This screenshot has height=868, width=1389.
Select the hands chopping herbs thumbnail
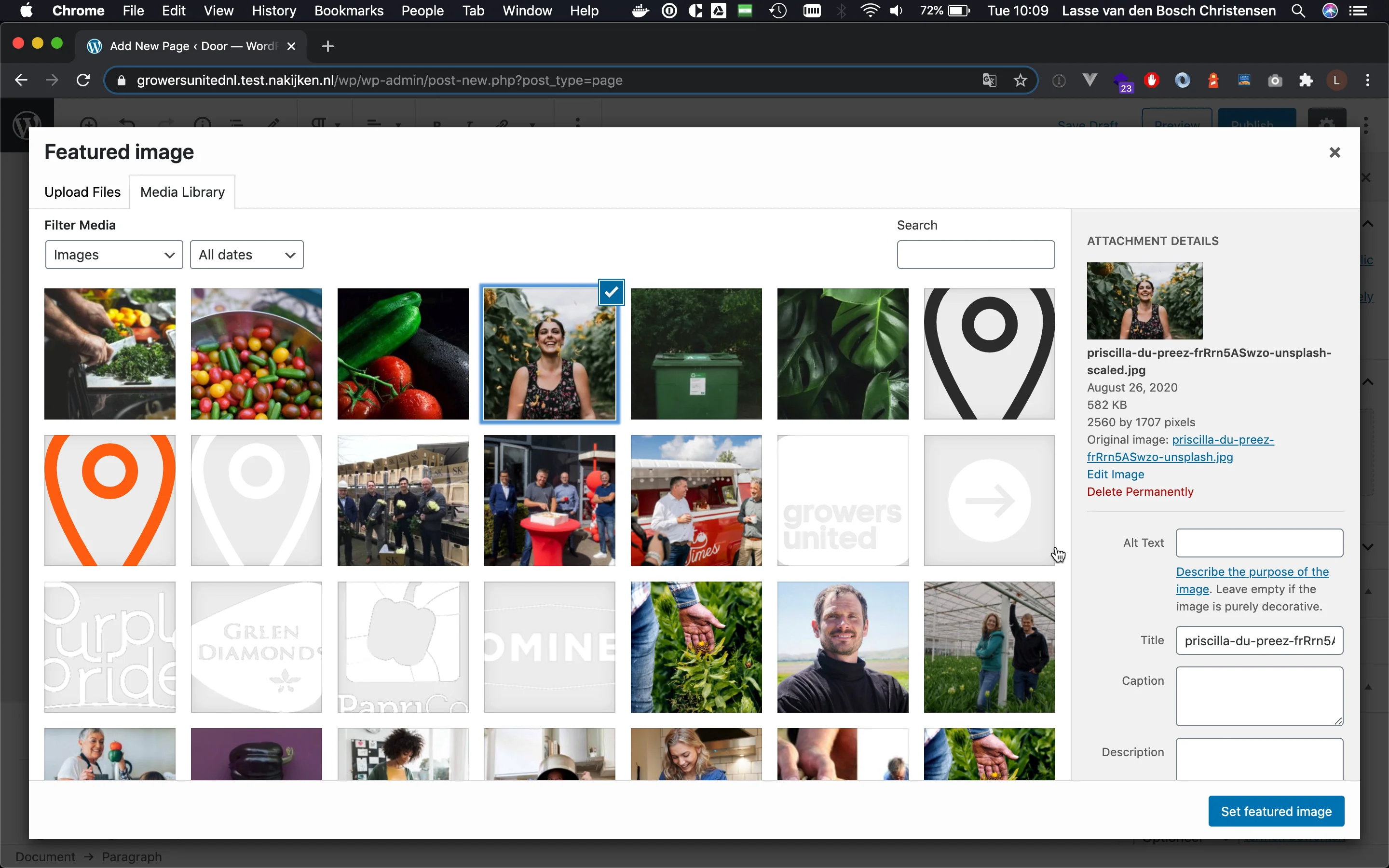coord(109,353)
